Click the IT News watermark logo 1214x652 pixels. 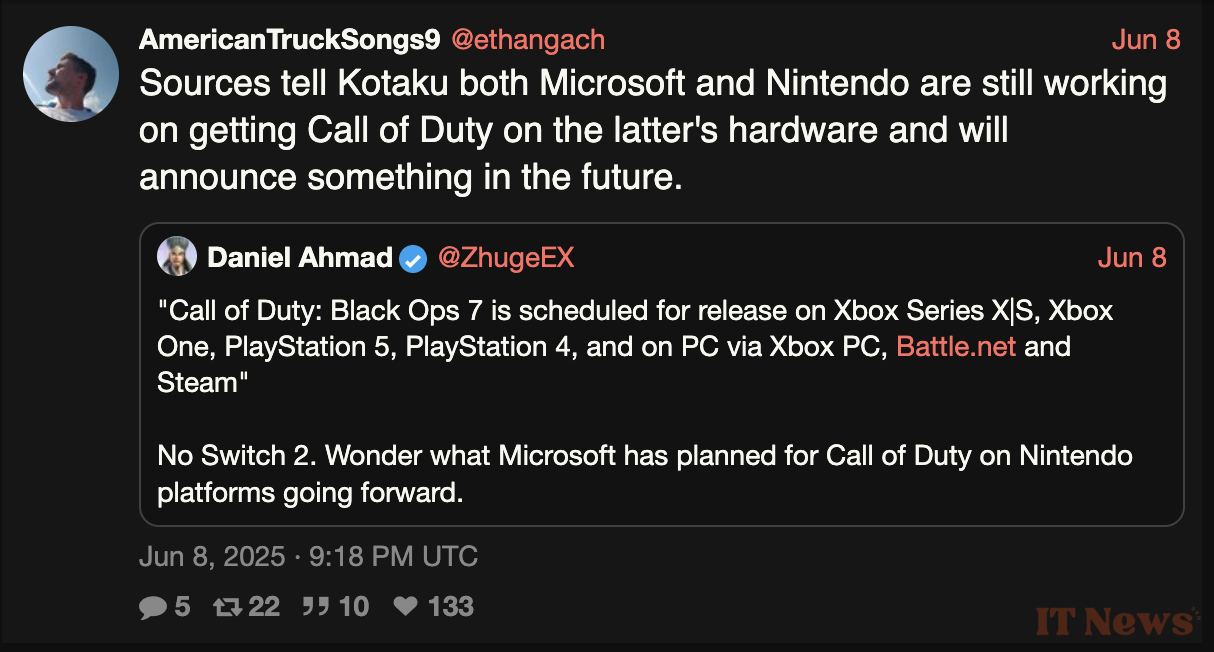click(1117, 622)
